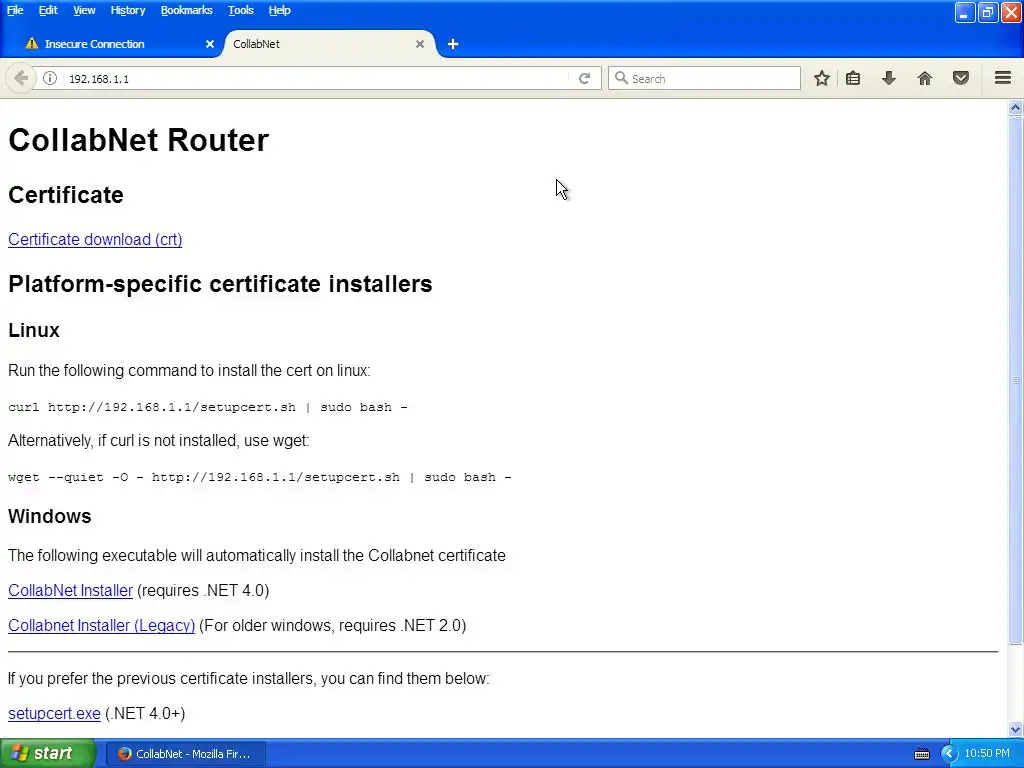Image resolution: width=1024 pixels, height=768 pixels.
Task: Focus the Search input field
Action: (704, 78)
